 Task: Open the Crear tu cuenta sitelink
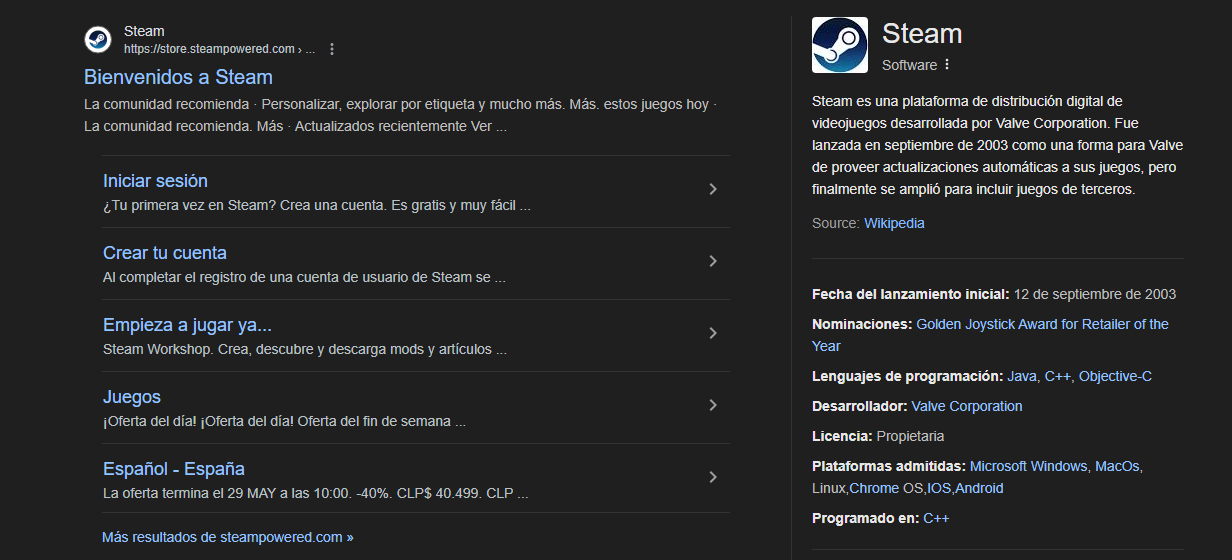(x=165, y=253)
